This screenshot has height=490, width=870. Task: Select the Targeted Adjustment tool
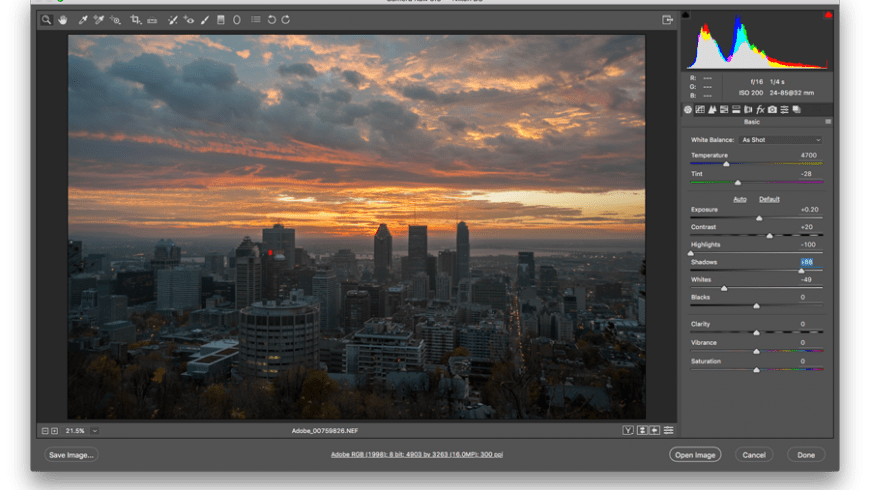tap(115, 20)
